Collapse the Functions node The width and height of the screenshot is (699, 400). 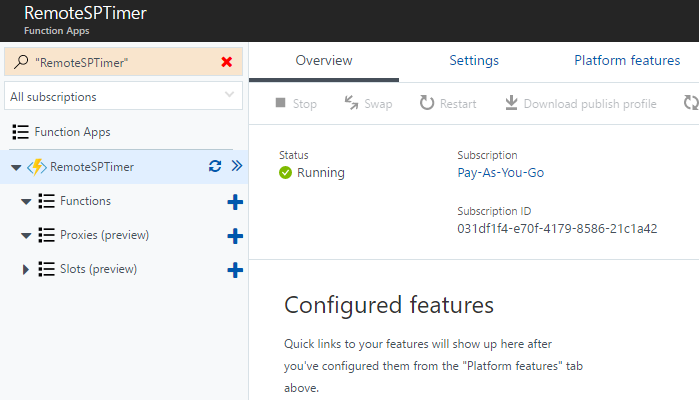(26, 202)
